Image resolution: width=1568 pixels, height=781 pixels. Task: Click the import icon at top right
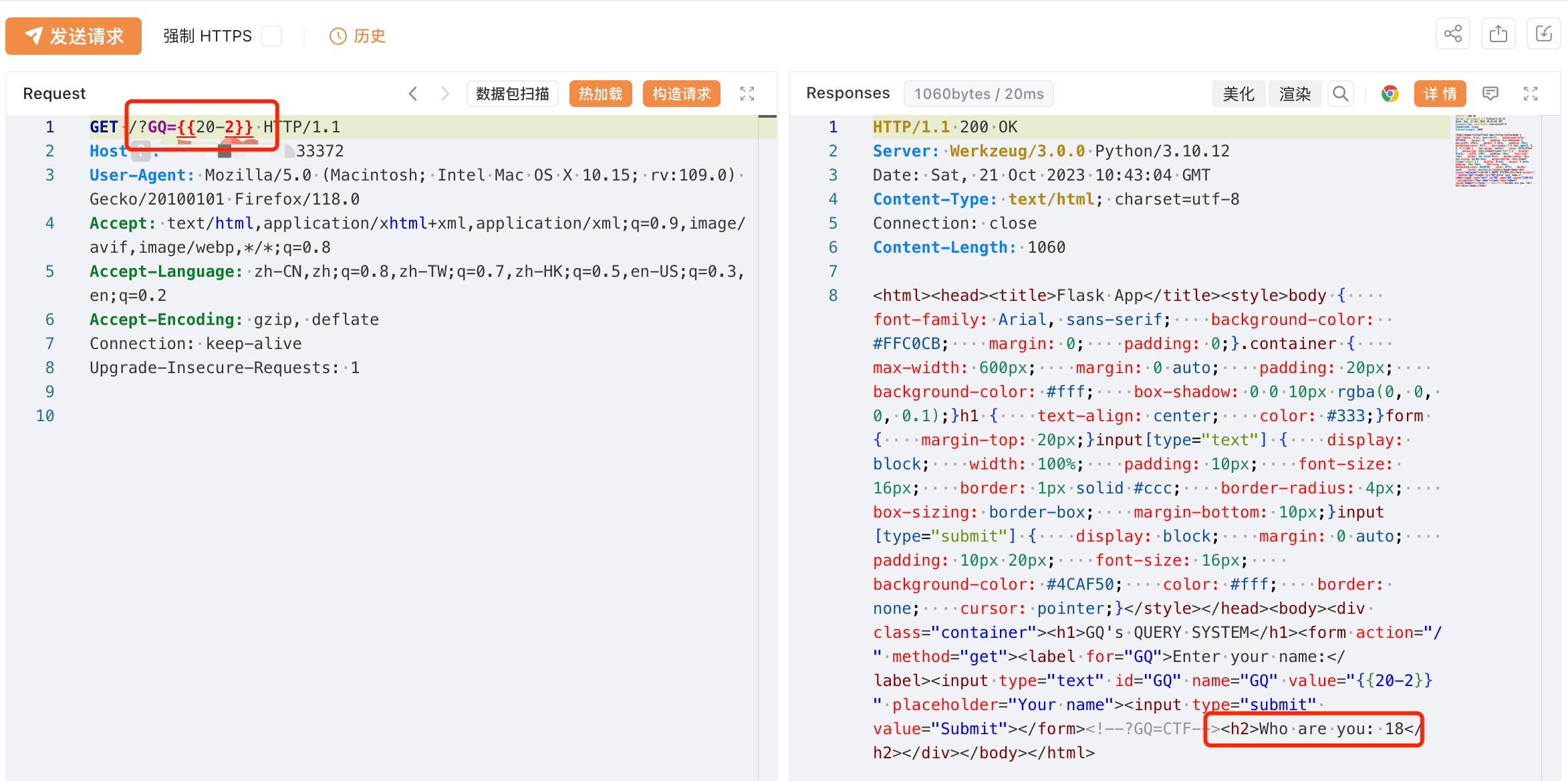click(x=1543, y=34)
